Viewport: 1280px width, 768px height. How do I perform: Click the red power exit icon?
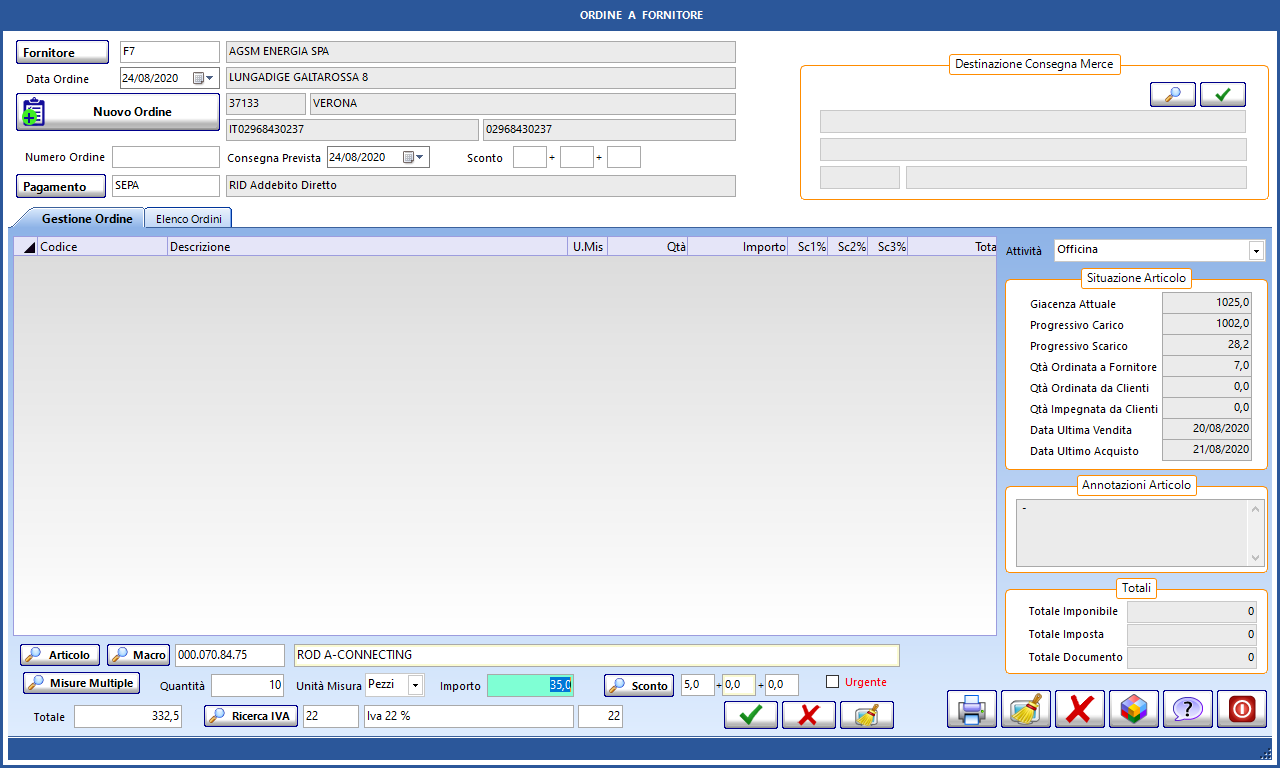click(x=1241, y=709)
